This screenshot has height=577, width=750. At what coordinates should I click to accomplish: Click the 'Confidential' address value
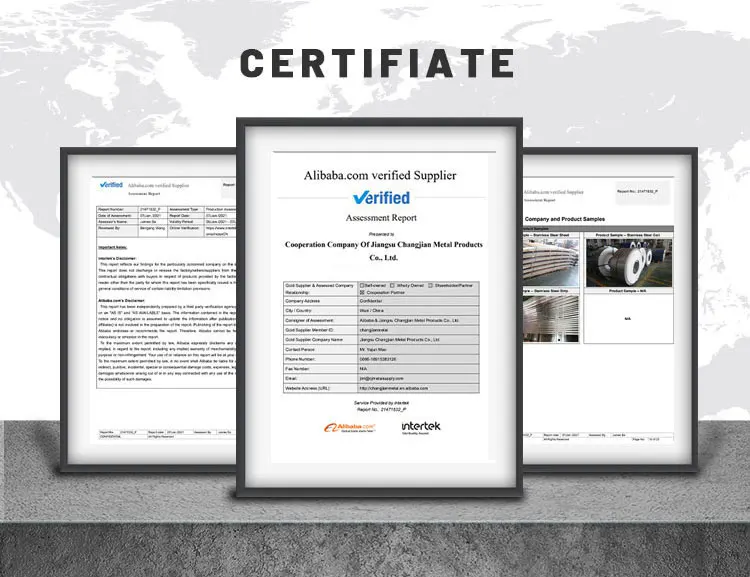[371, 301]
